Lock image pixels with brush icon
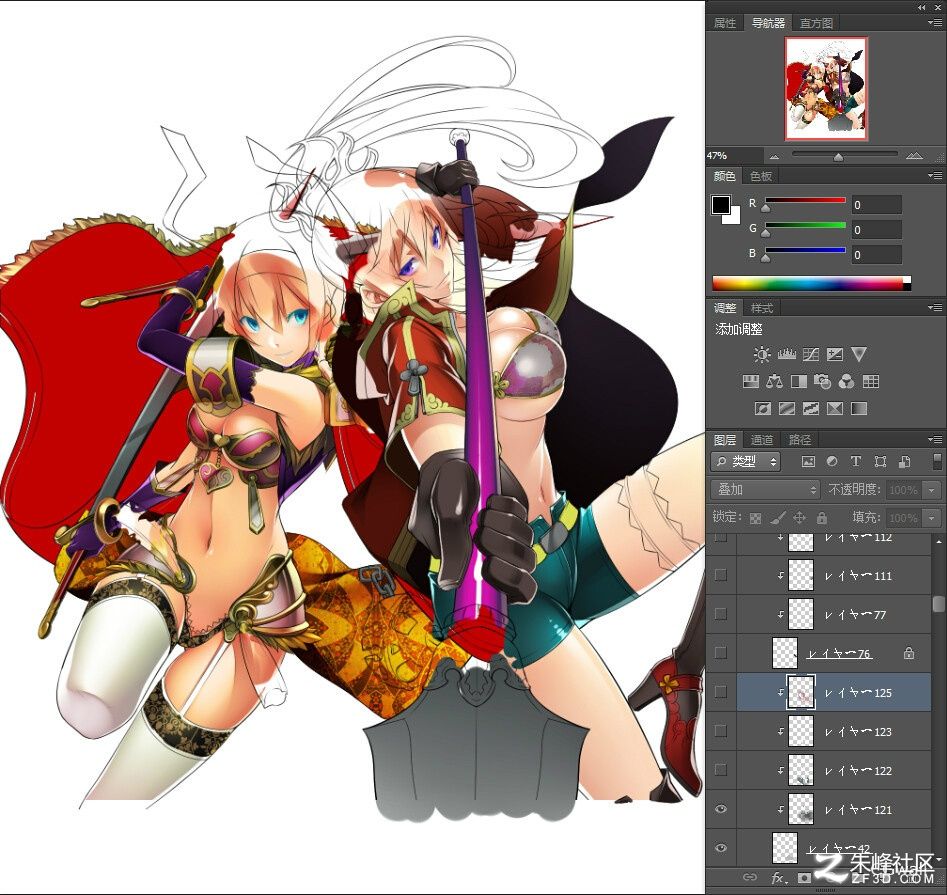This screenshot has height=895, width=947. [x=778, y=518]
